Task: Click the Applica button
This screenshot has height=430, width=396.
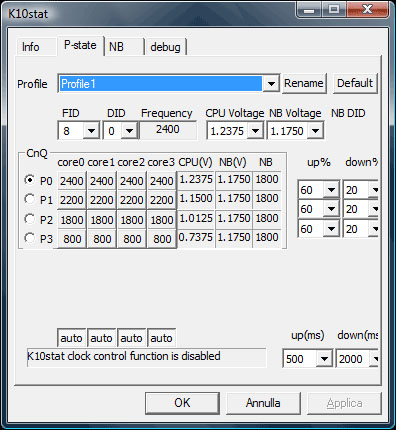Action: tap(344, 403)
